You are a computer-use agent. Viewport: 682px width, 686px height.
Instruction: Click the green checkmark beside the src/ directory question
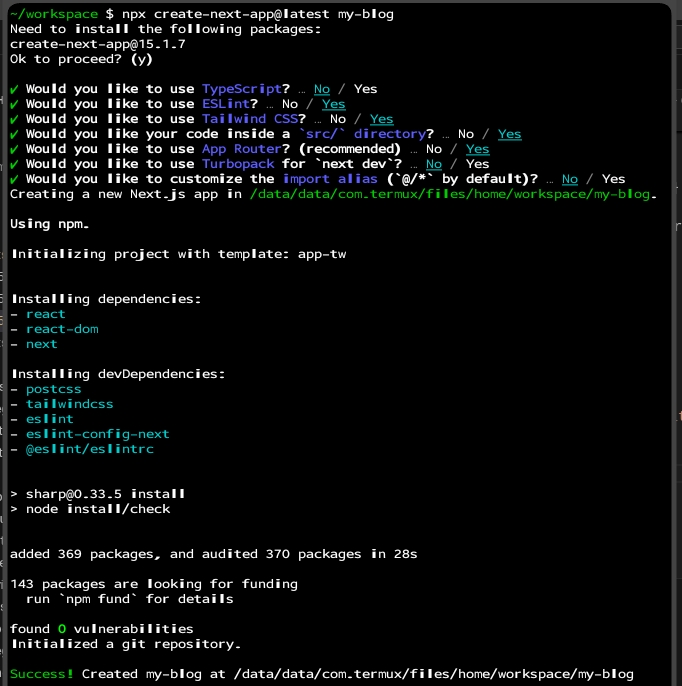click(14, 134)
